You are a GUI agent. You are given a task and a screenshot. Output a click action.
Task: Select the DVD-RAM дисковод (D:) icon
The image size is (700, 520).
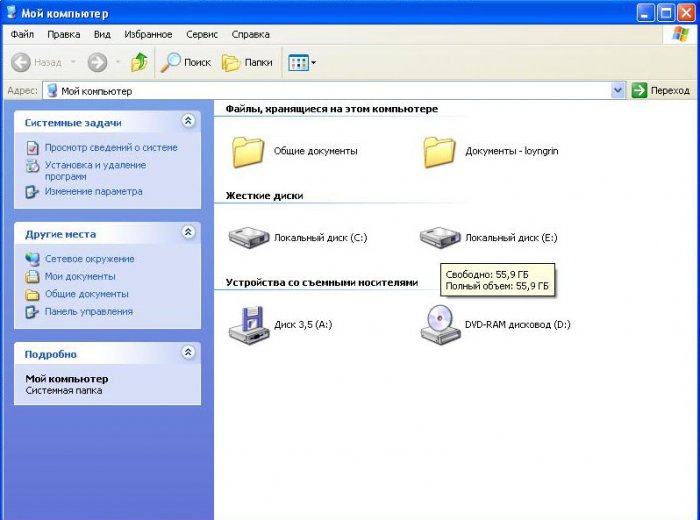click(x=440, y=325)
